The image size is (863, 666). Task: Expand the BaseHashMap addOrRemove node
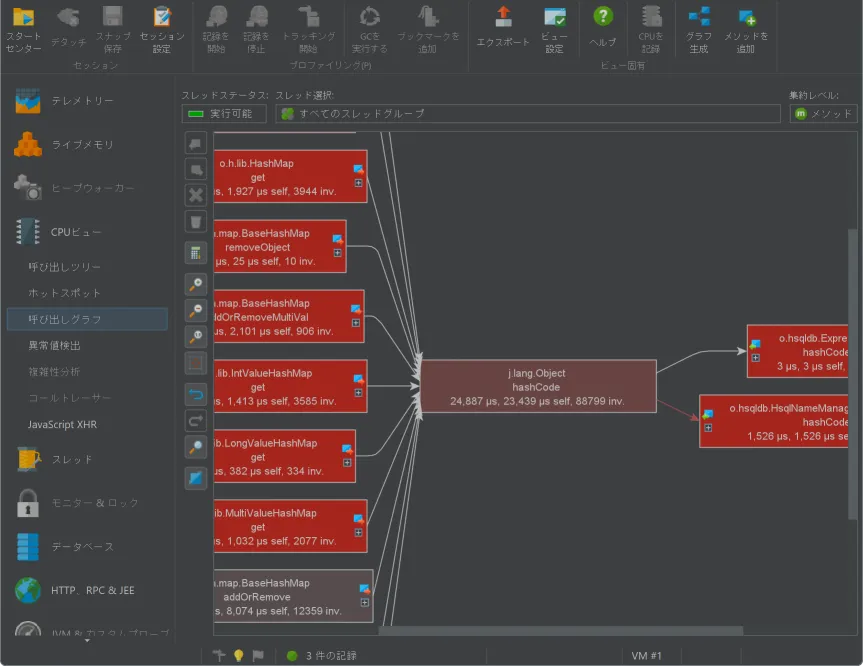click(365, 603)
